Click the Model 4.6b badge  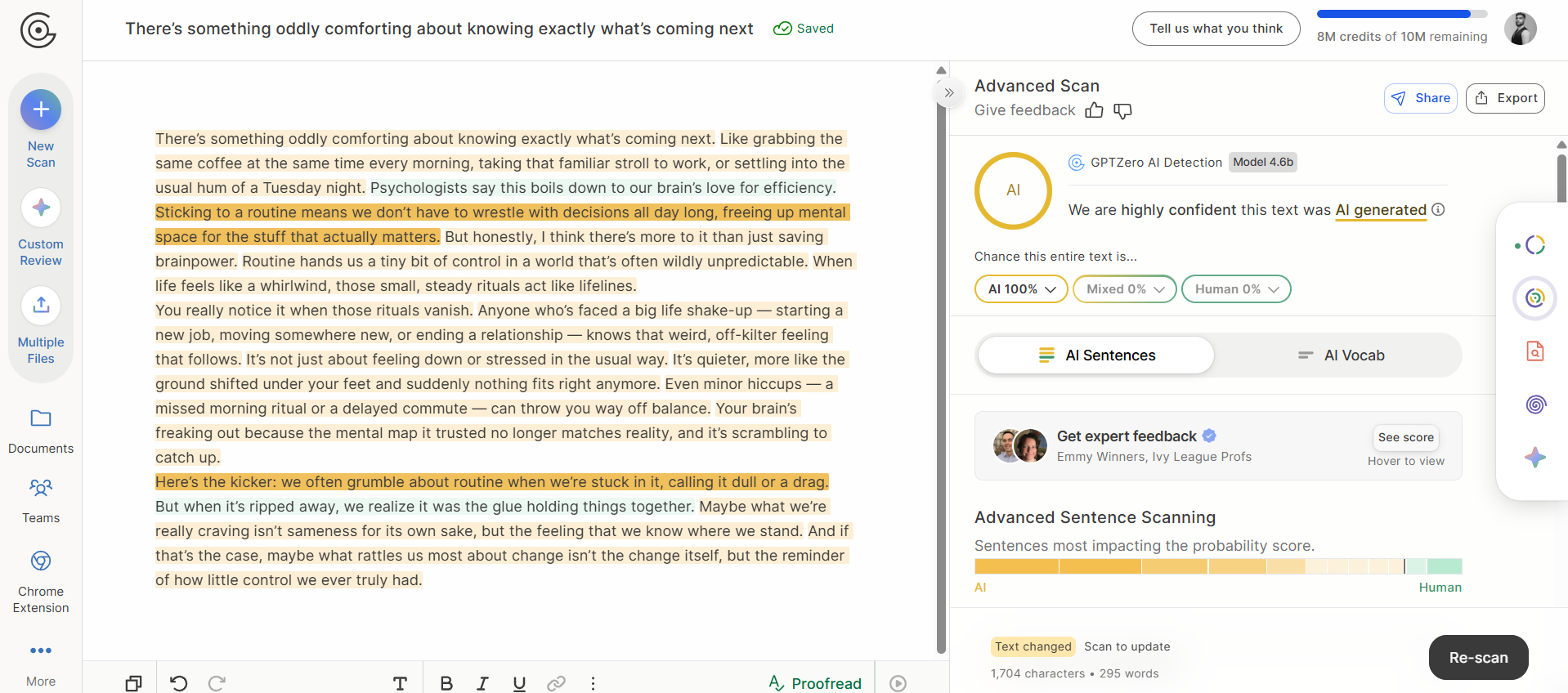[1263, 162]
